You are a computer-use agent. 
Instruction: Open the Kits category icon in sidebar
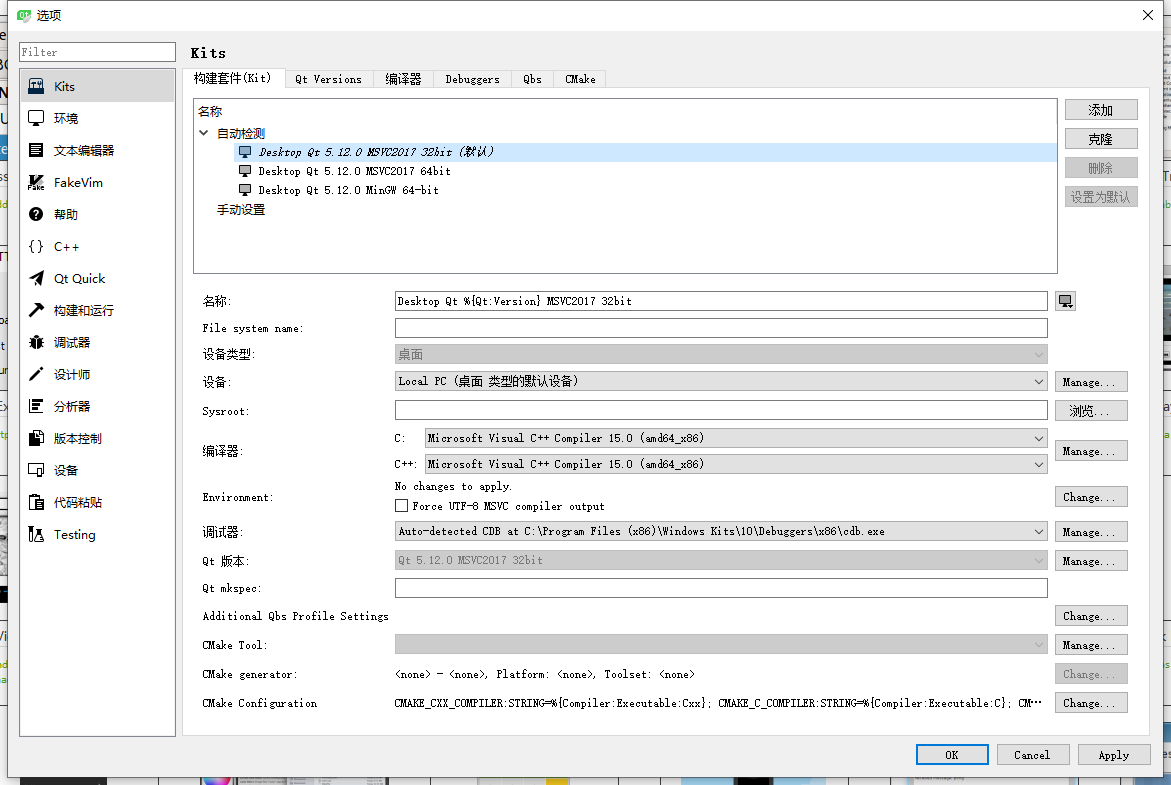(36, 86)
